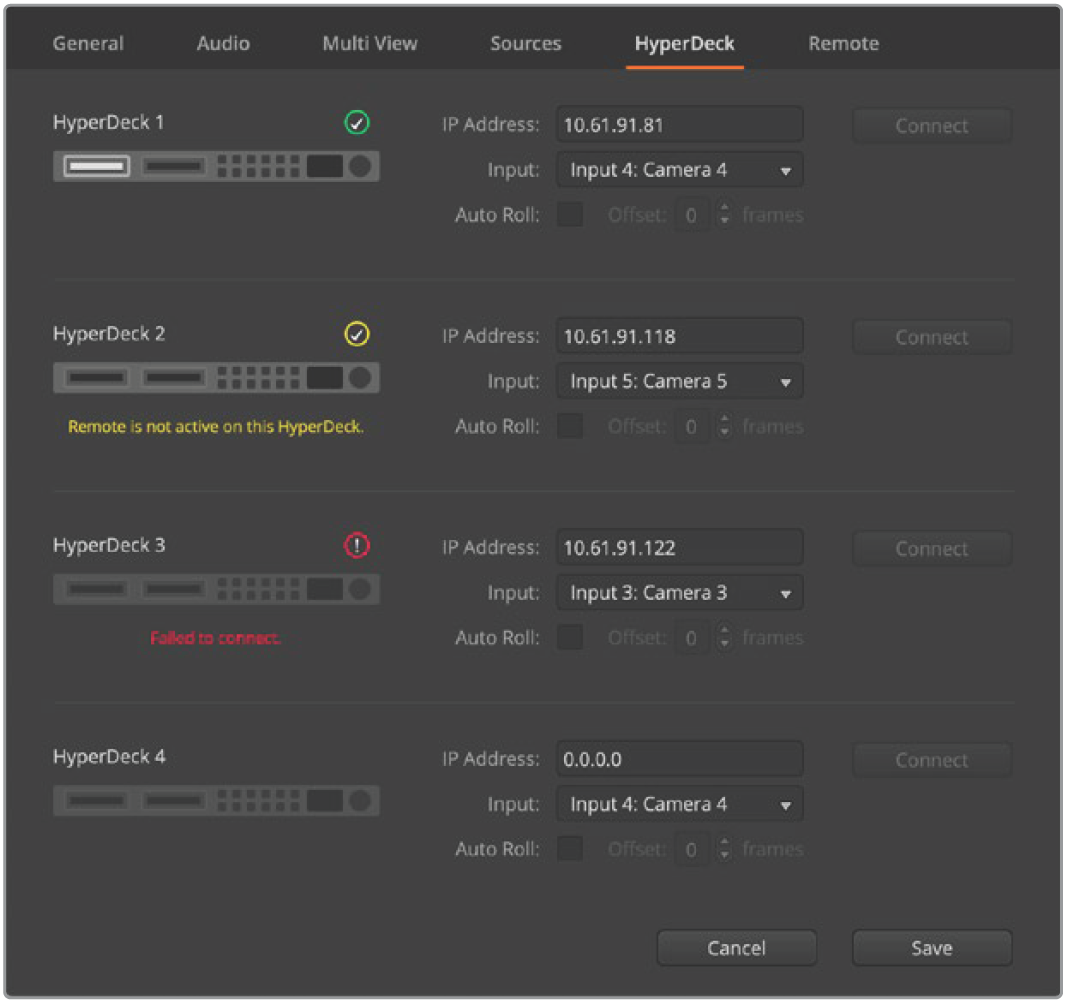Select the HyperDeck 3 device illustration
Screen dimensions: 1066x1002
[216, 589]
